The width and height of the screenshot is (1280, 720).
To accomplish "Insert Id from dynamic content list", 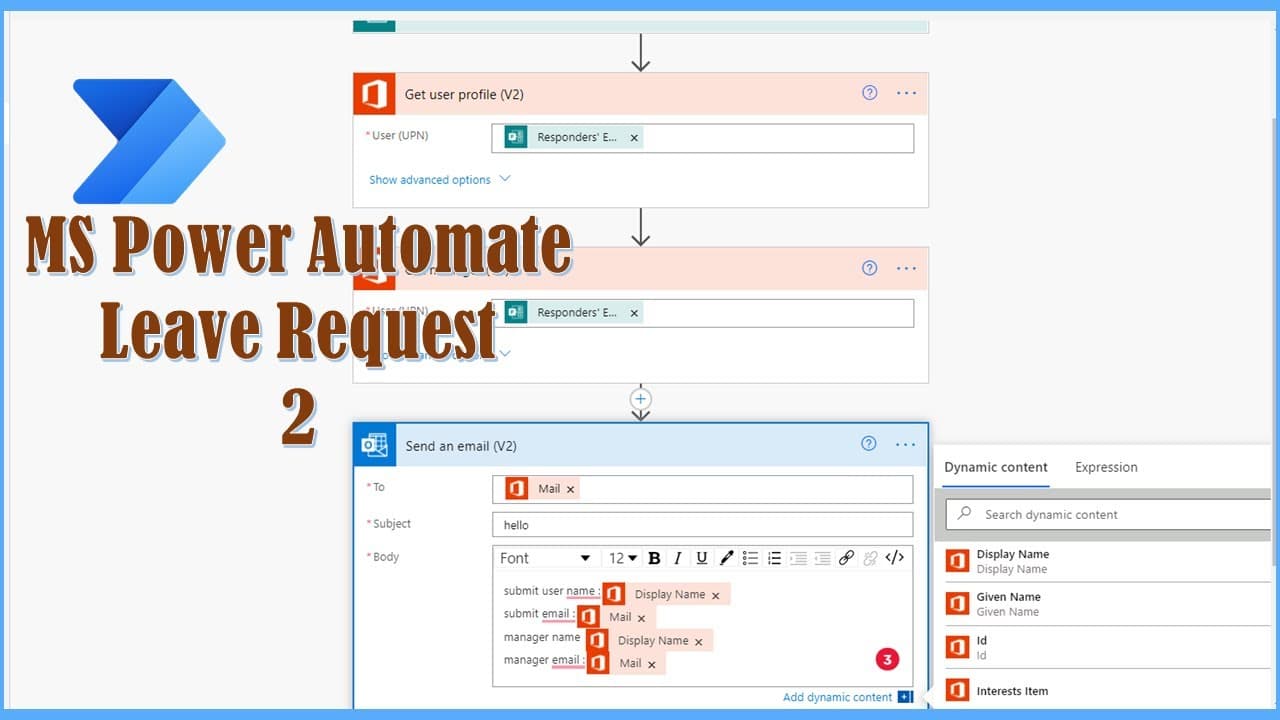I will [x=1107, y=647].
